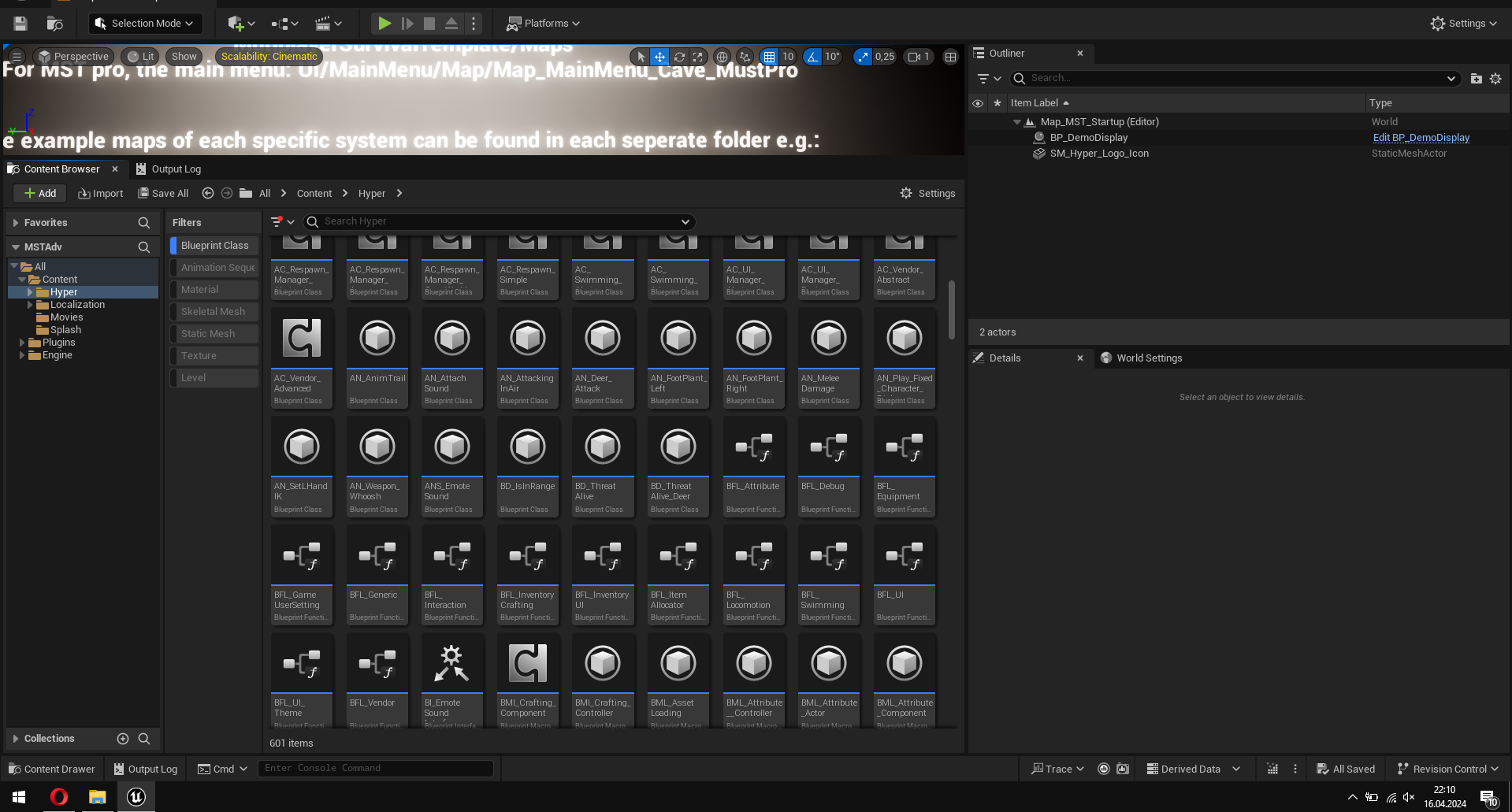The image size is (1512, 812).
Task: Click the Outliner search field
Action: (x=1235, y=78)
